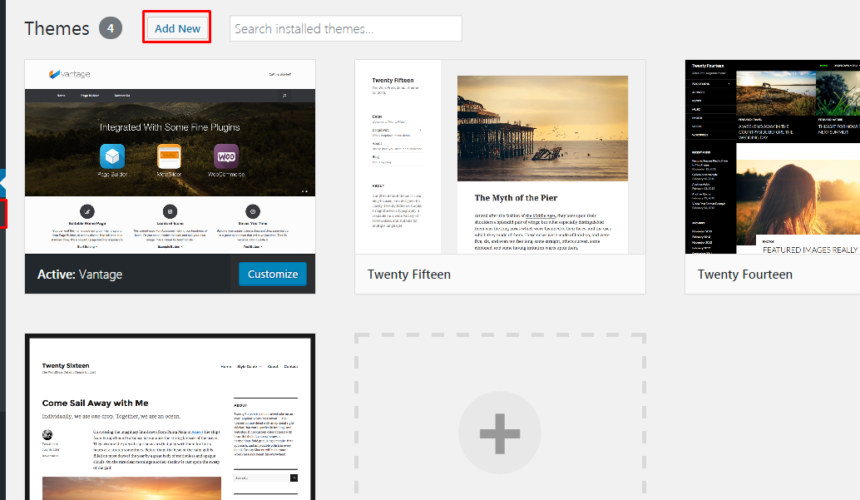Viewport: 860px width, 500px height.
Task: Customize the active Vantage theme
Action: click(273, 274)
